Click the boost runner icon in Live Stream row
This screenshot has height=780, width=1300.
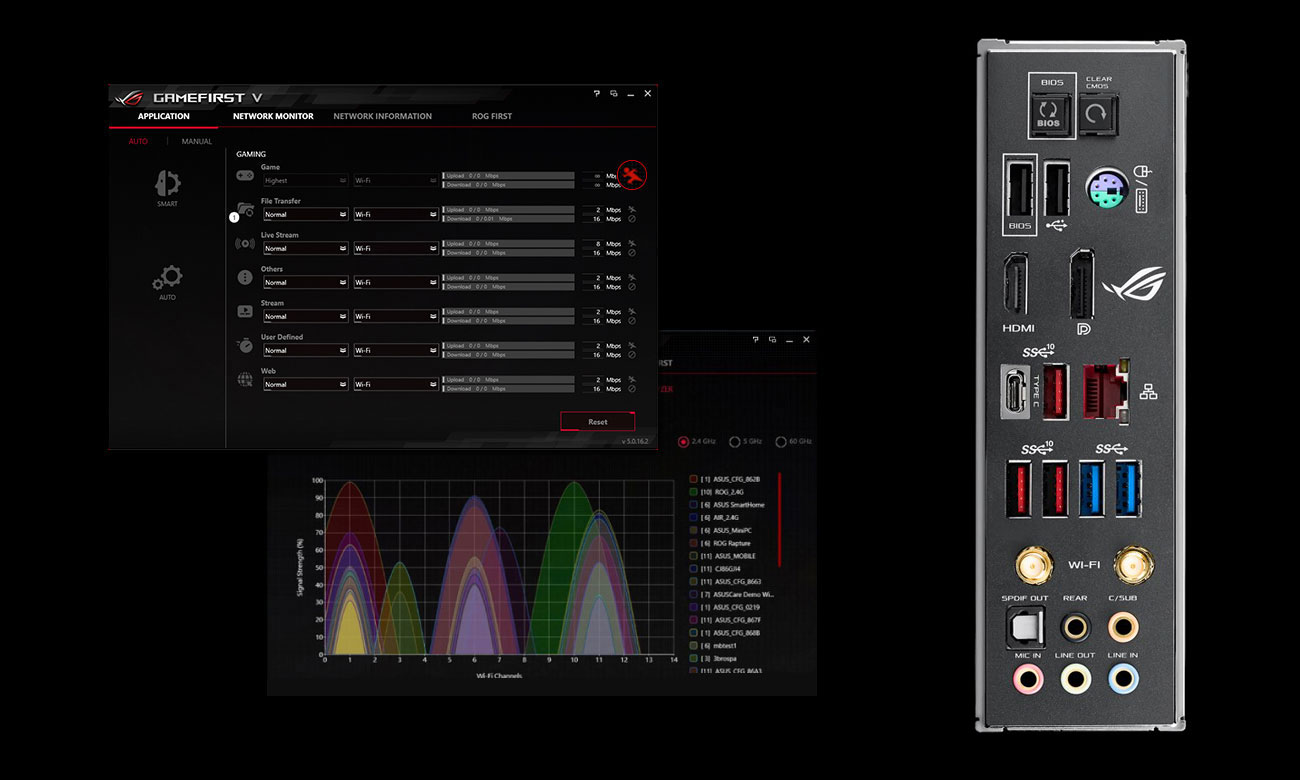632,244
